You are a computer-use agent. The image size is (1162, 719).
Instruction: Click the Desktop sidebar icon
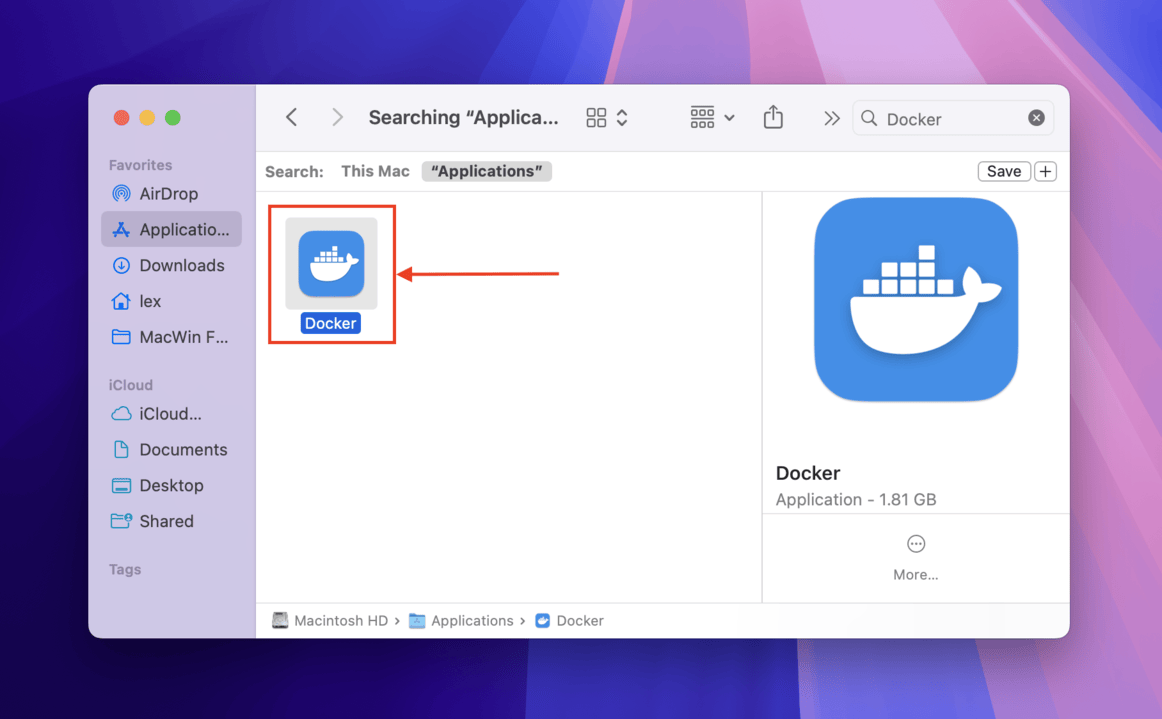tap(121, 486)
